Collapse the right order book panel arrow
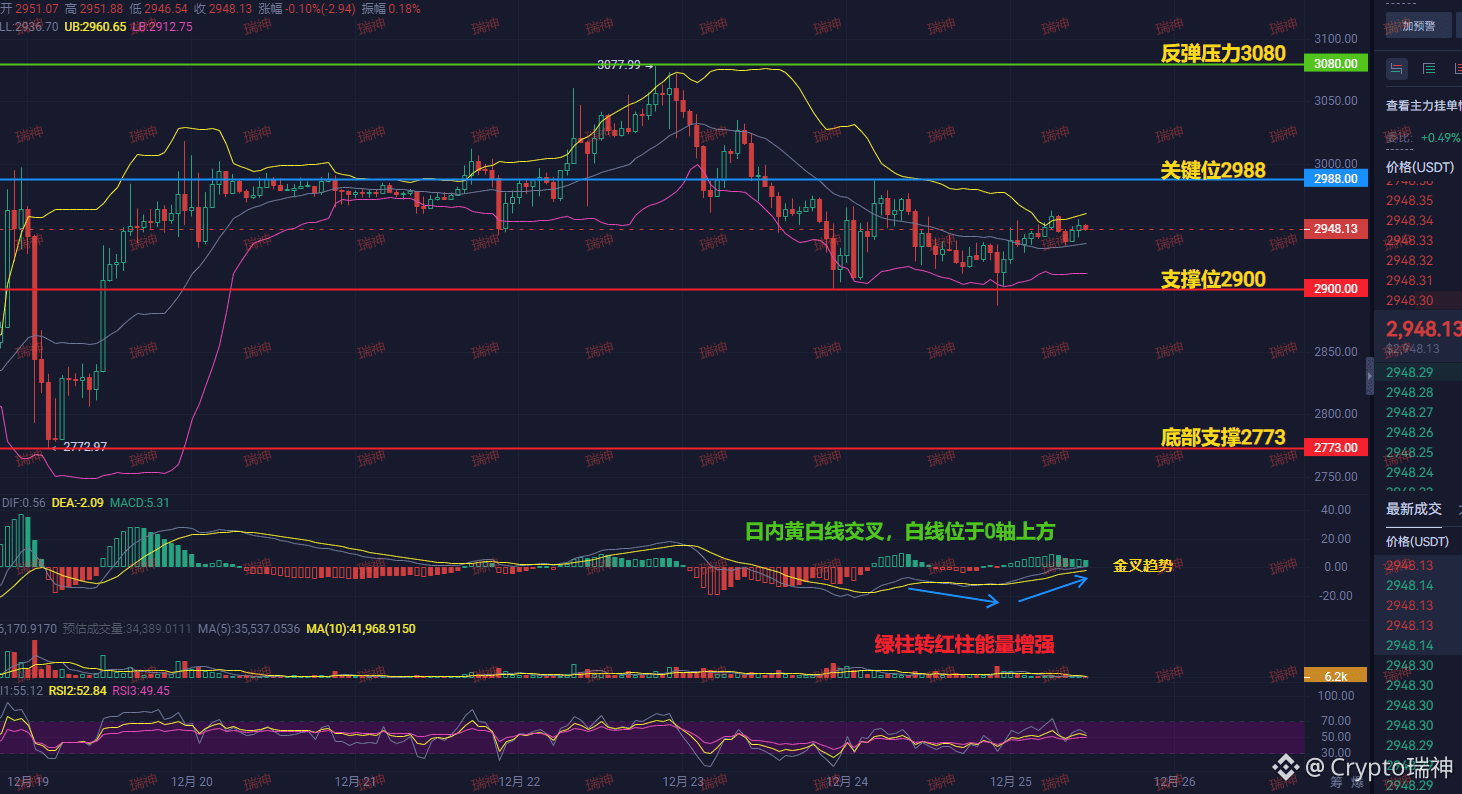Viewport: 1462px width, 794px height. click(x=1370, y=375)
